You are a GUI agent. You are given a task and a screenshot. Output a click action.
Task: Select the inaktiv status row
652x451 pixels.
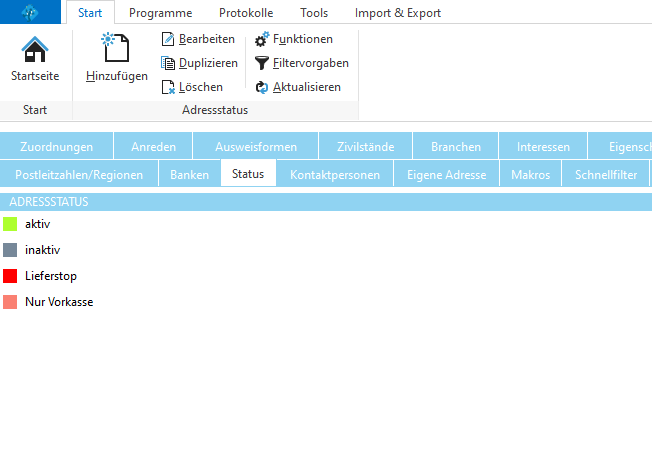[x=326, y=250]
